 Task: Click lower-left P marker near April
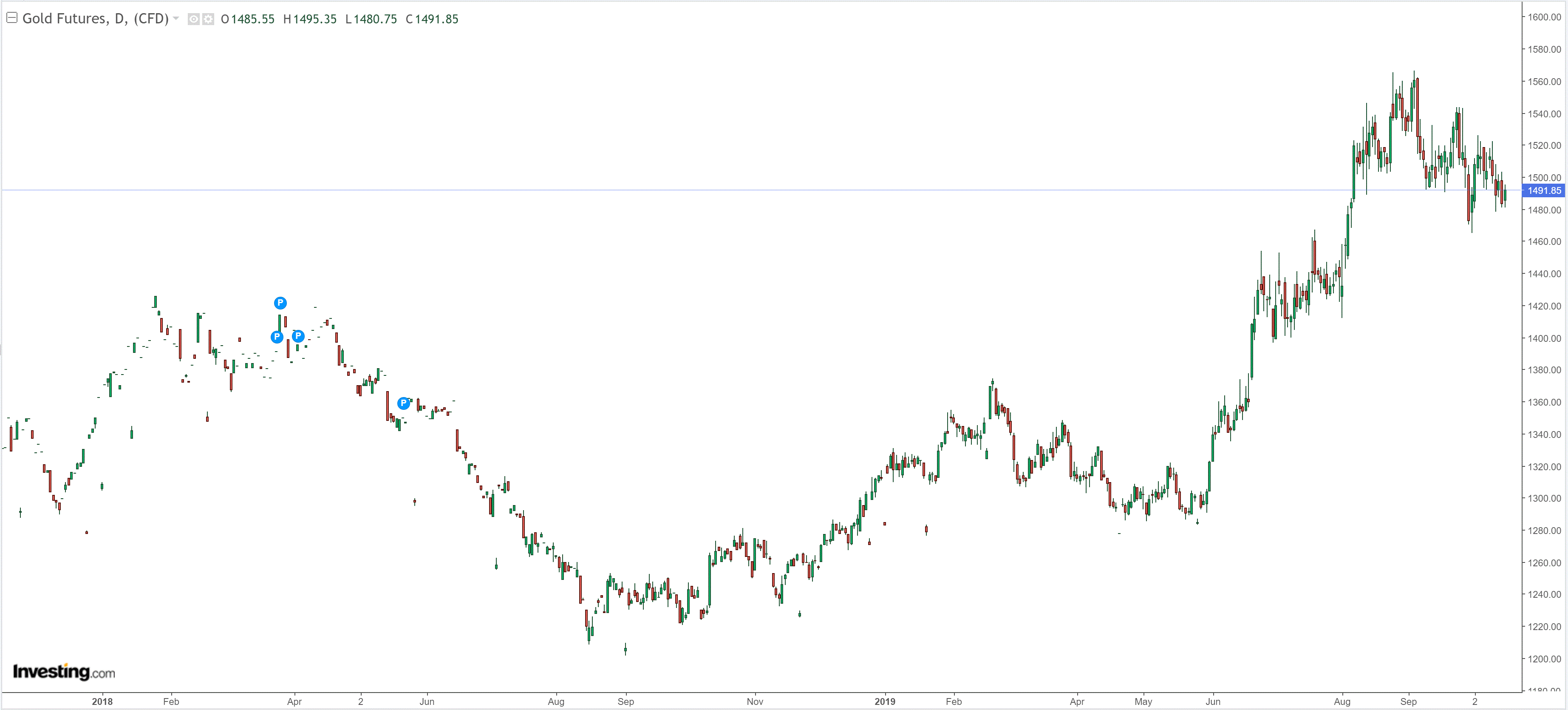point(277,337)
